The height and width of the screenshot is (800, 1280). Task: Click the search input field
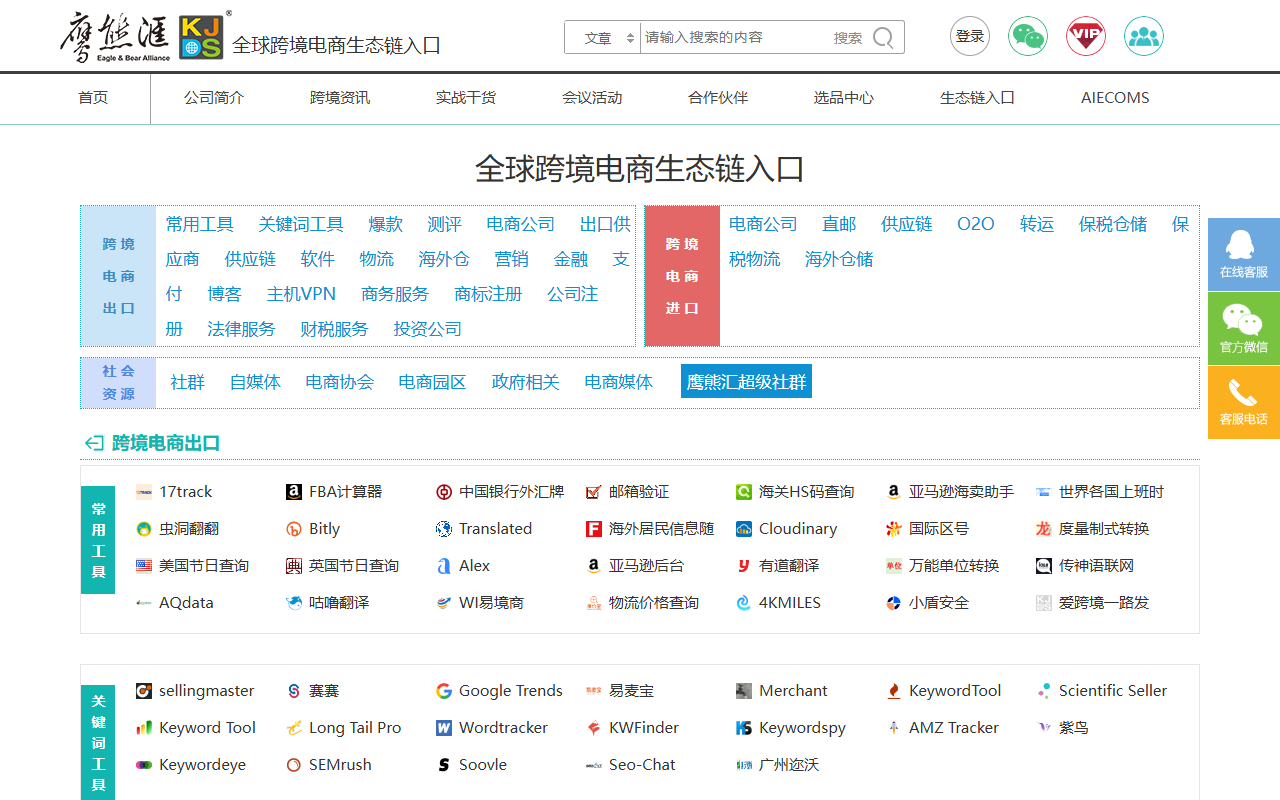(x=735, y=38)
